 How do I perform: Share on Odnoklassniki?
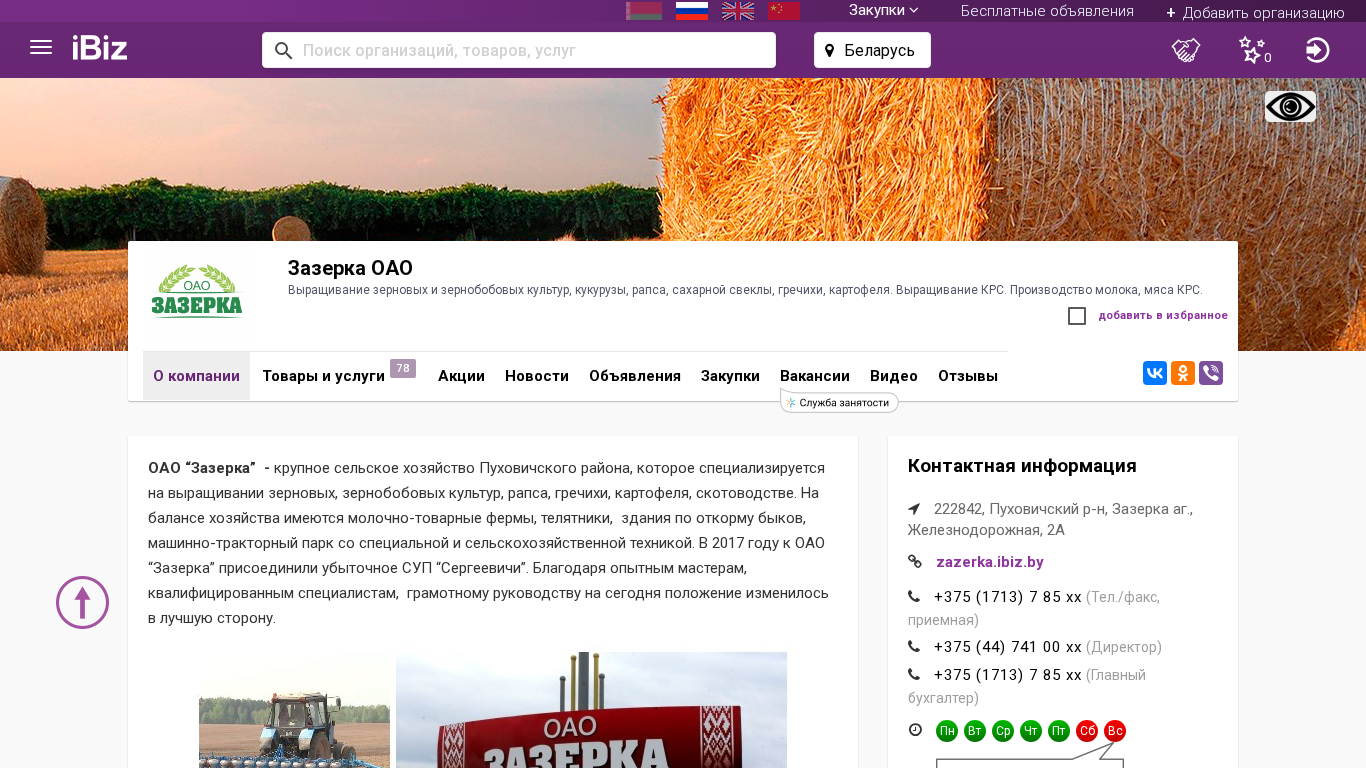pos(1183,373)
